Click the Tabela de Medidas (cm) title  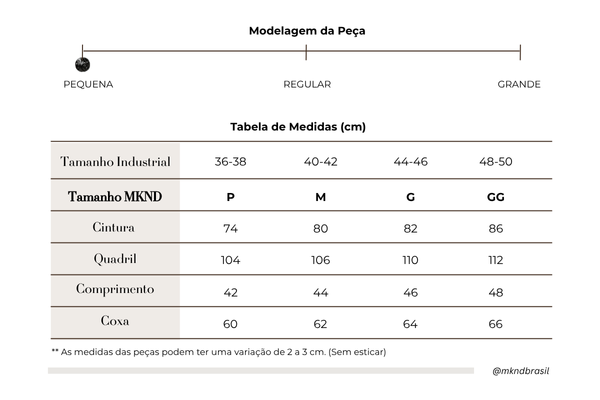pyautogui.click(x=299, y=127)
